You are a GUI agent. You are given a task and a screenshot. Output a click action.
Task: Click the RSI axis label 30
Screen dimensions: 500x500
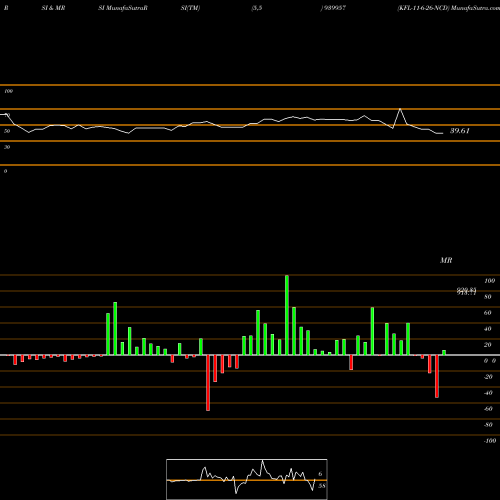click(7, 147)
